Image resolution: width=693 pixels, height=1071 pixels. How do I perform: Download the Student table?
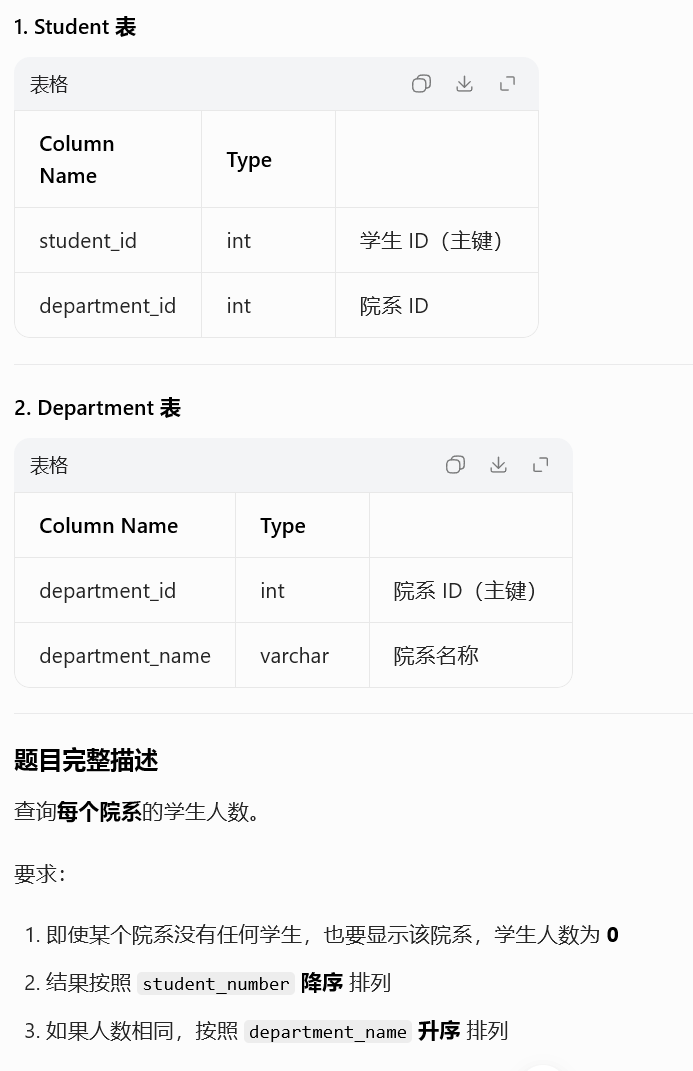(x=464, y=84)
